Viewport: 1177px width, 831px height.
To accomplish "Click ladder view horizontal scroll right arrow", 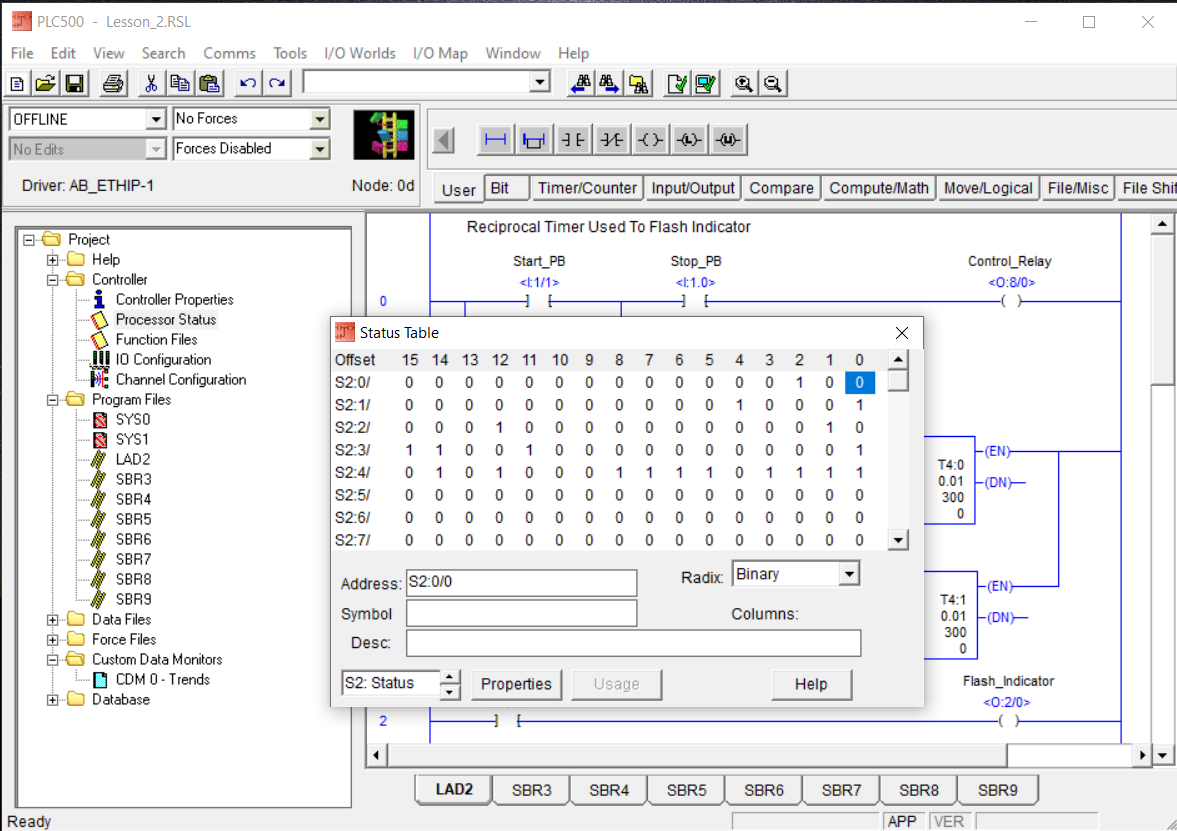I will [1142, 755].
